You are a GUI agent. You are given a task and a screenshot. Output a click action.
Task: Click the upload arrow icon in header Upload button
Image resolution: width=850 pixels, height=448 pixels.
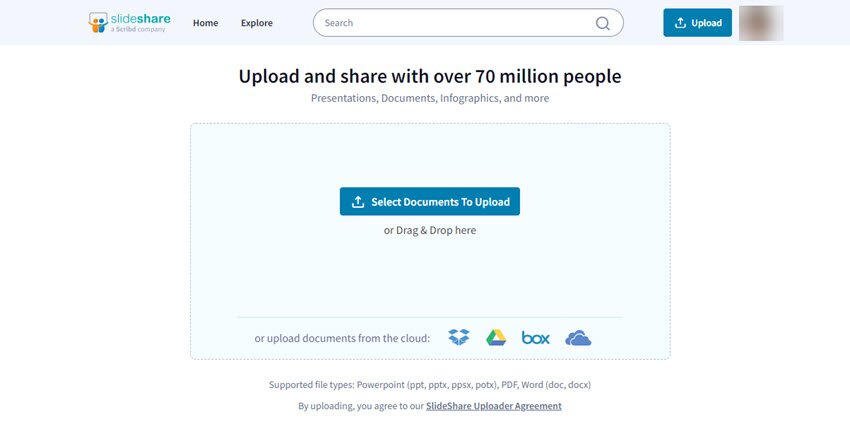[x=680, y=23]
